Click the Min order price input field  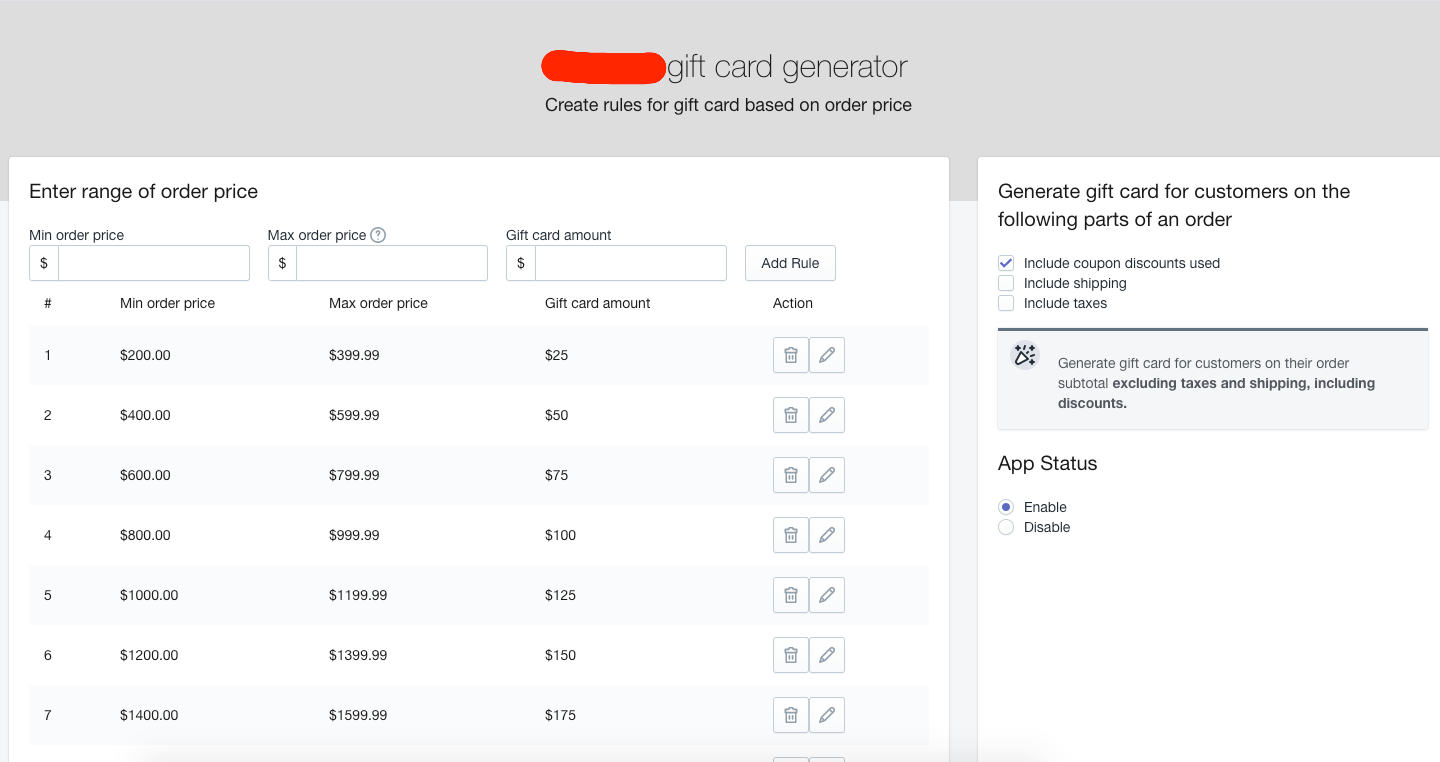tap(153, 263)
